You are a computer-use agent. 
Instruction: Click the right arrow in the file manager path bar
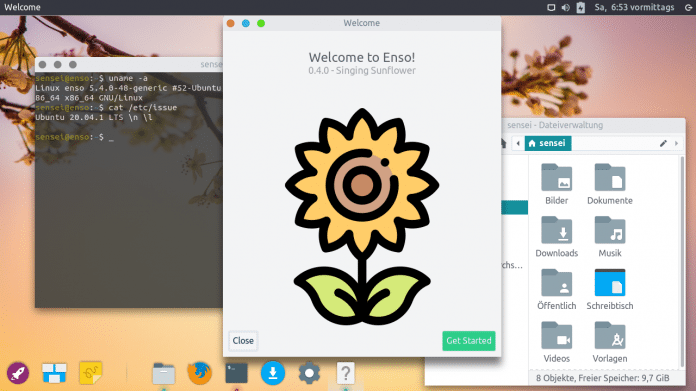pos(676,143)
